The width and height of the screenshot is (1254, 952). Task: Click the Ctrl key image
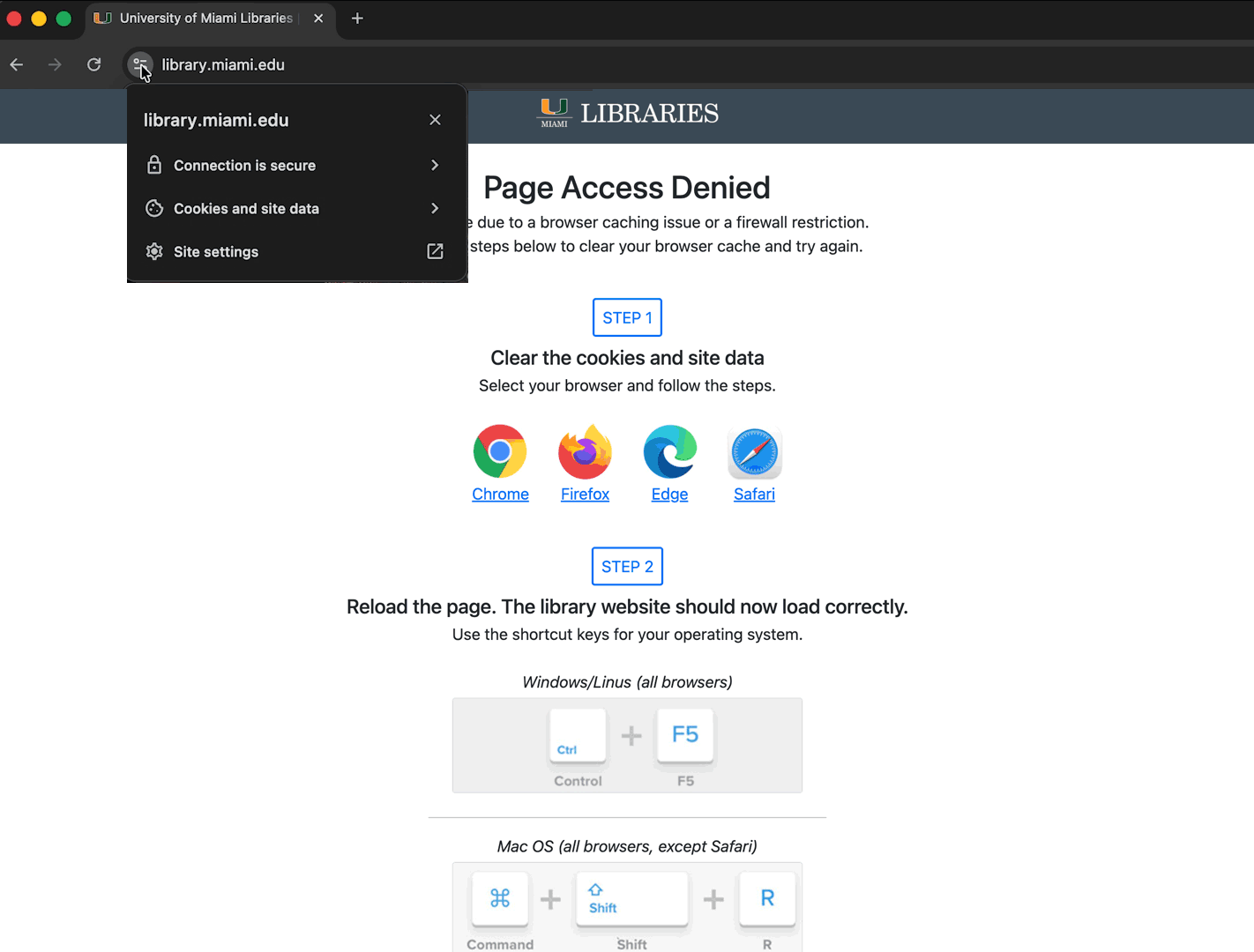pos(578,736)
